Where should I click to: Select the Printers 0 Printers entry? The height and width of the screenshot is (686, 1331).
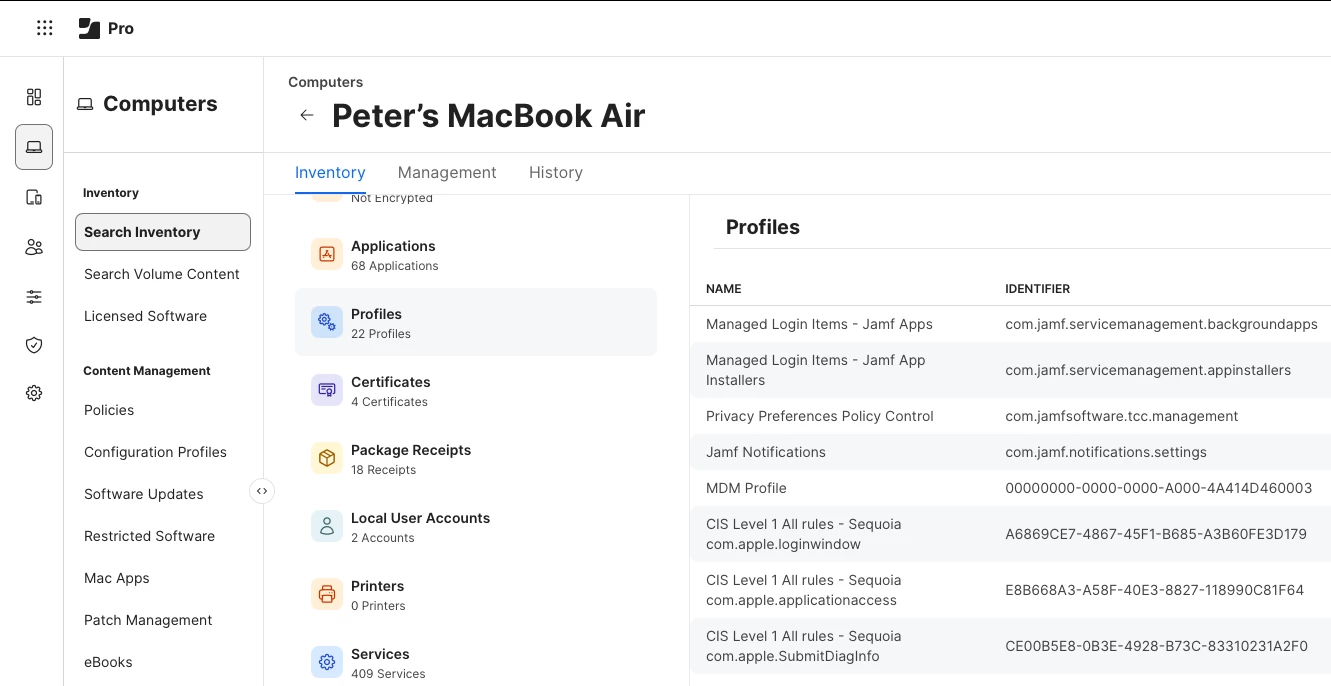[x=476, y=595]
